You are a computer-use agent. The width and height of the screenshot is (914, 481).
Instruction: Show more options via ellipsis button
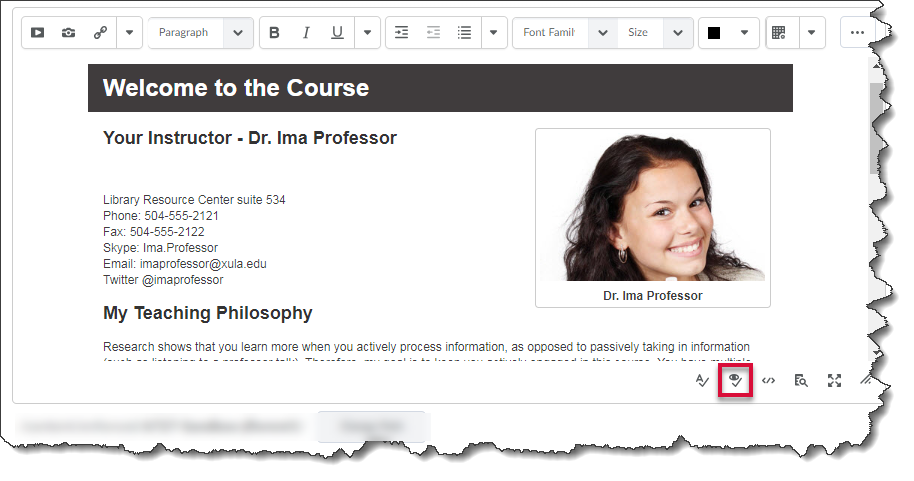tap(857, 33)
